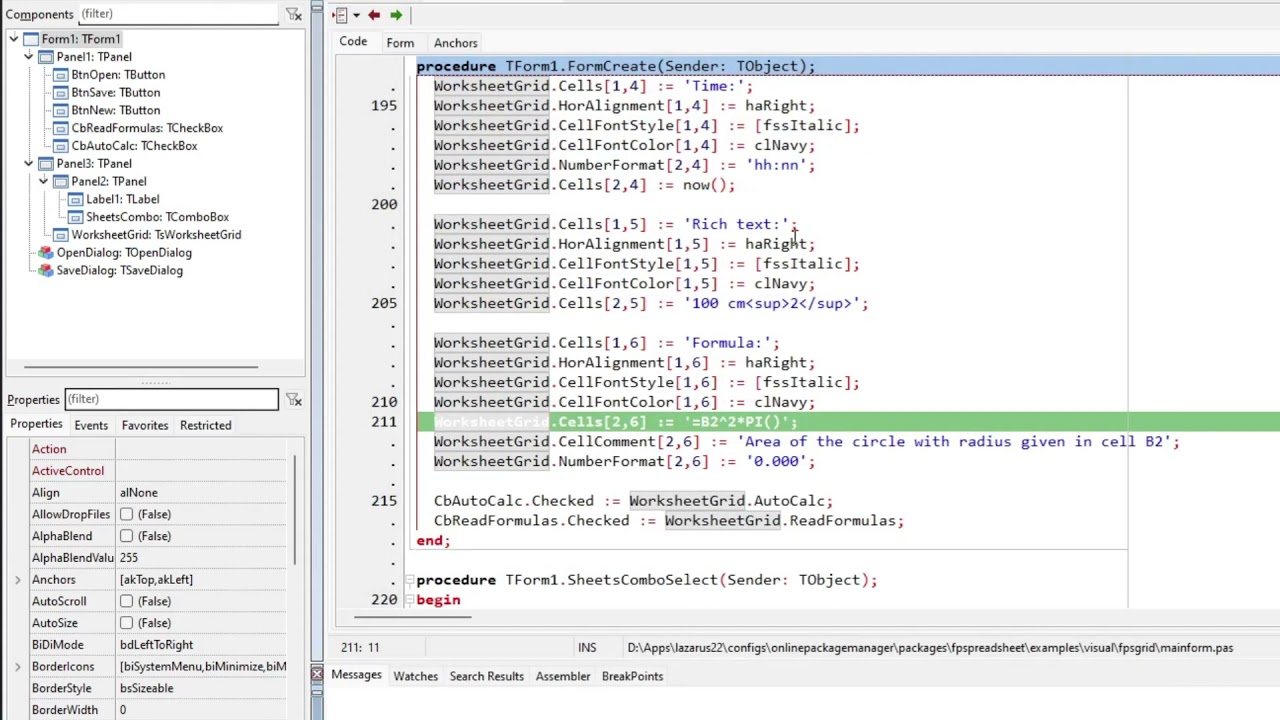The image size is (1280, 720).
Task: Collapse the Panel3 tree node
Action: click(29, 164)
